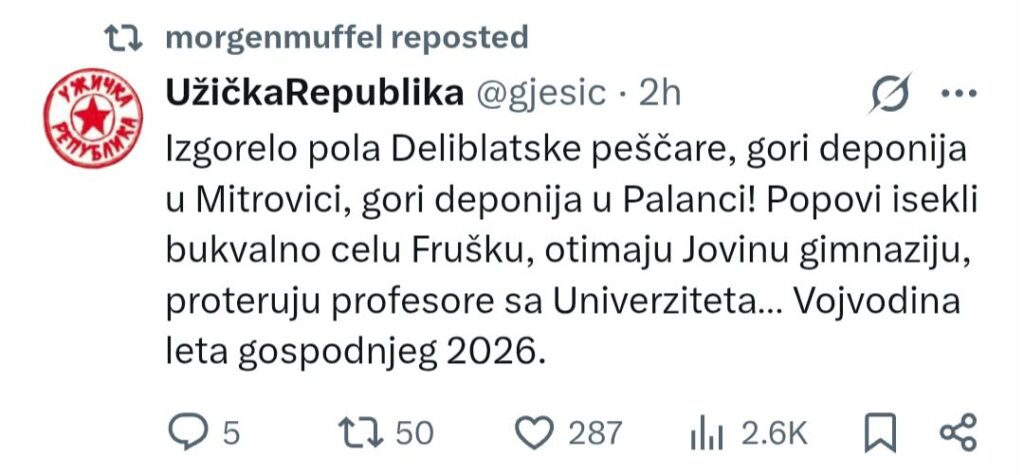Click the like count 287

(595, 433)
